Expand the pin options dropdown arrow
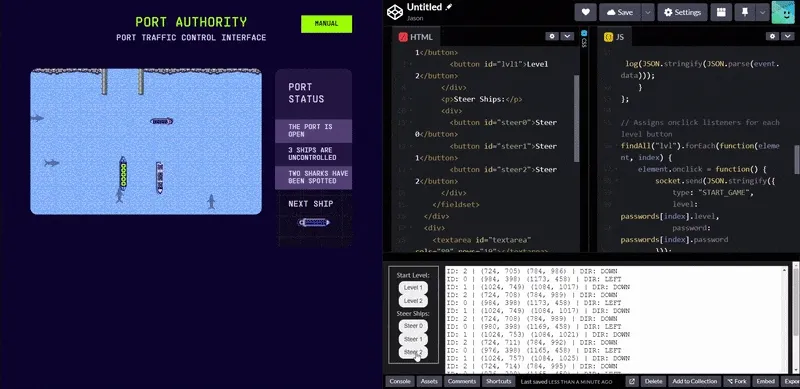The image size is (800, 389). (x=762, y=12)
